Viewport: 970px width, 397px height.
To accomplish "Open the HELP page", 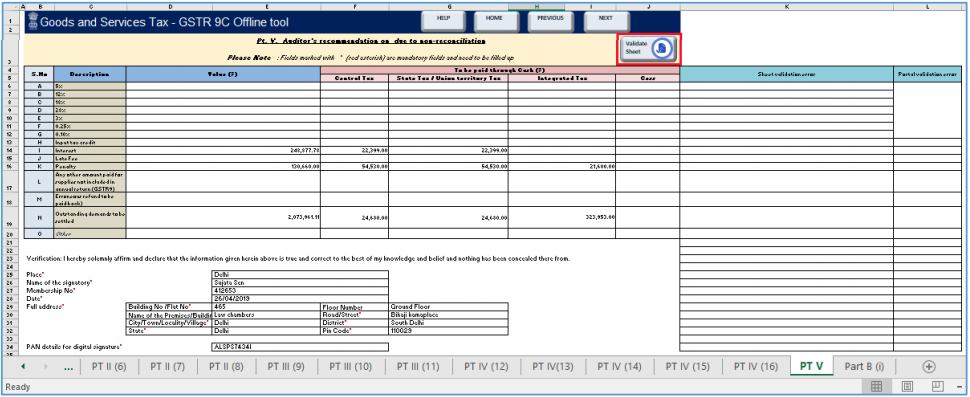I will pos(444,20).
